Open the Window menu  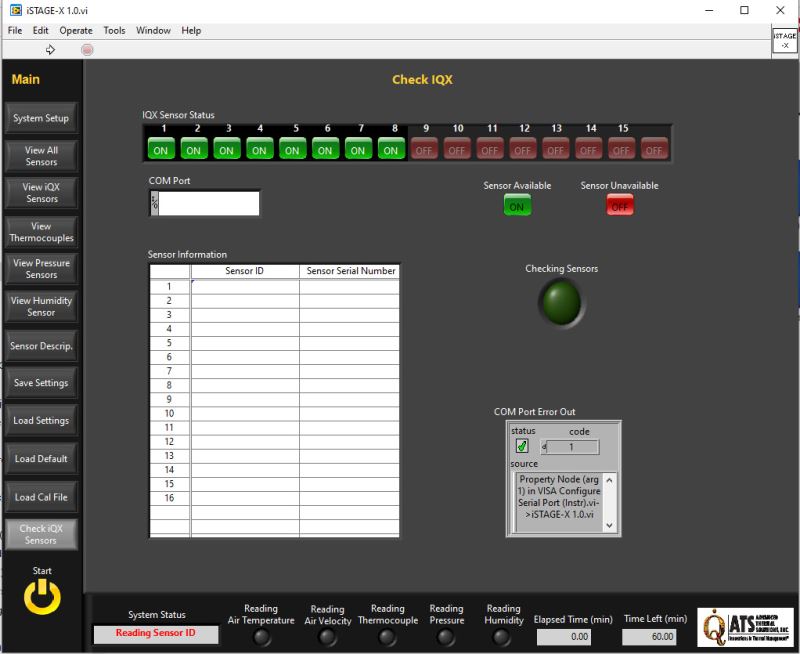(153, 31)
